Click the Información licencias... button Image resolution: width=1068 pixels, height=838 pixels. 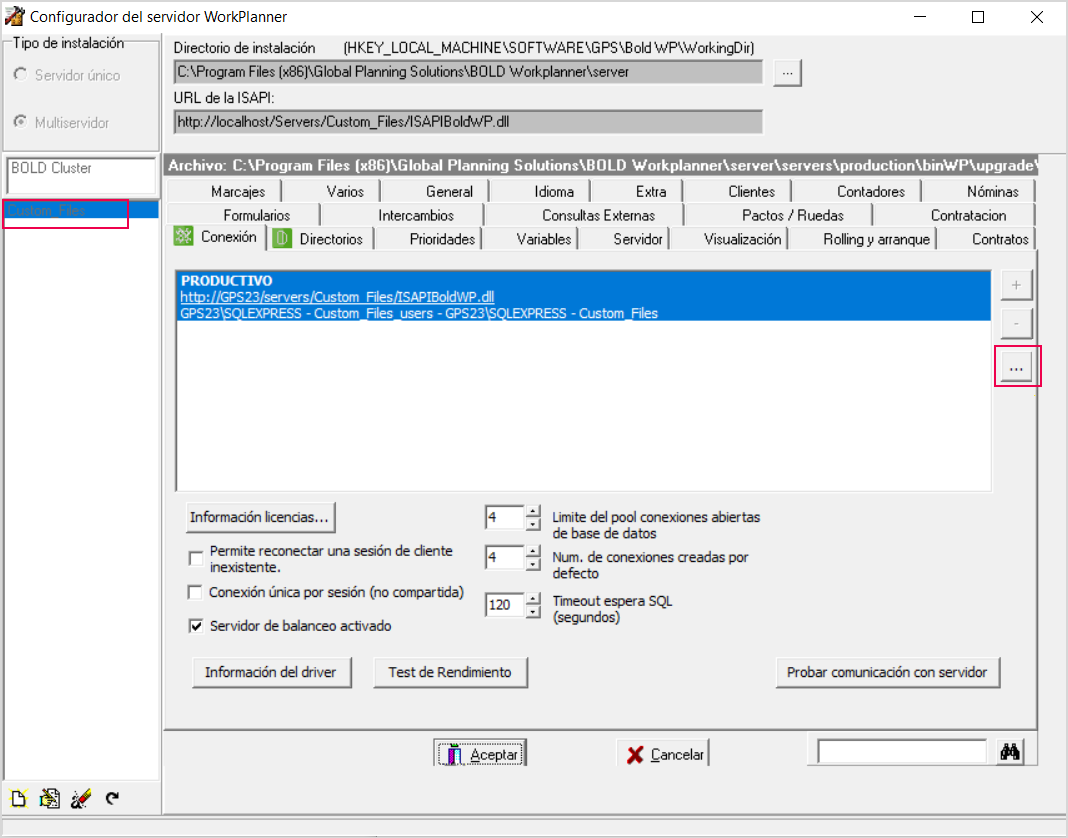tap(260, 517)
